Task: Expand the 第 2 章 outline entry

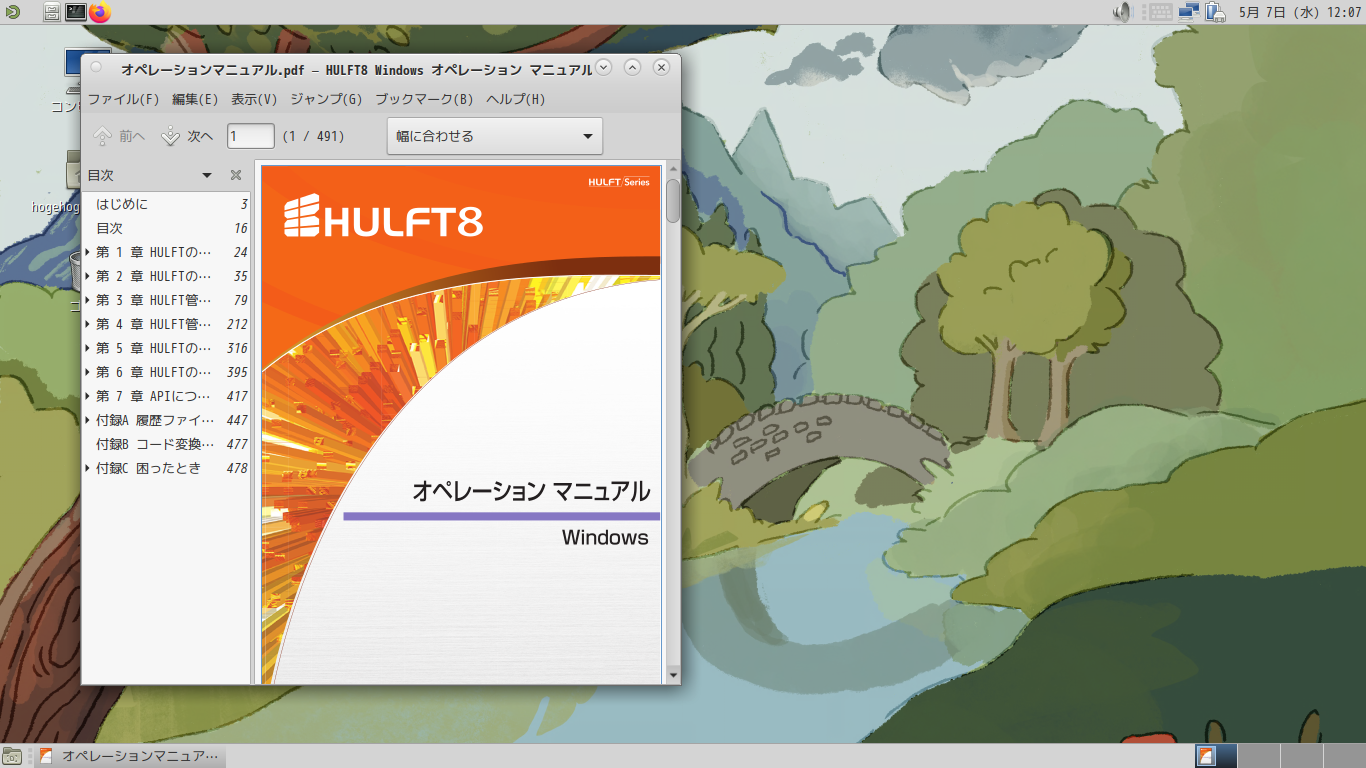Action: point(88,276)
